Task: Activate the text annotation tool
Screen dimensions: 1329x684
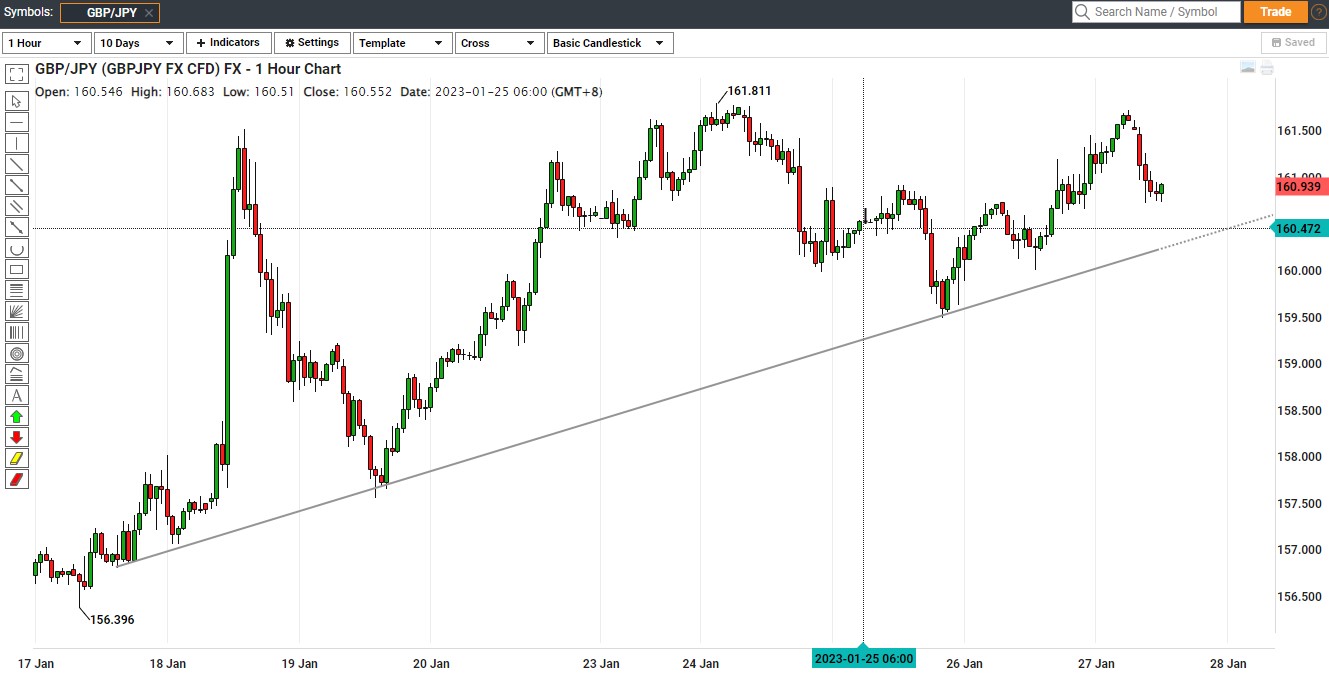Action: coord(17,395)
